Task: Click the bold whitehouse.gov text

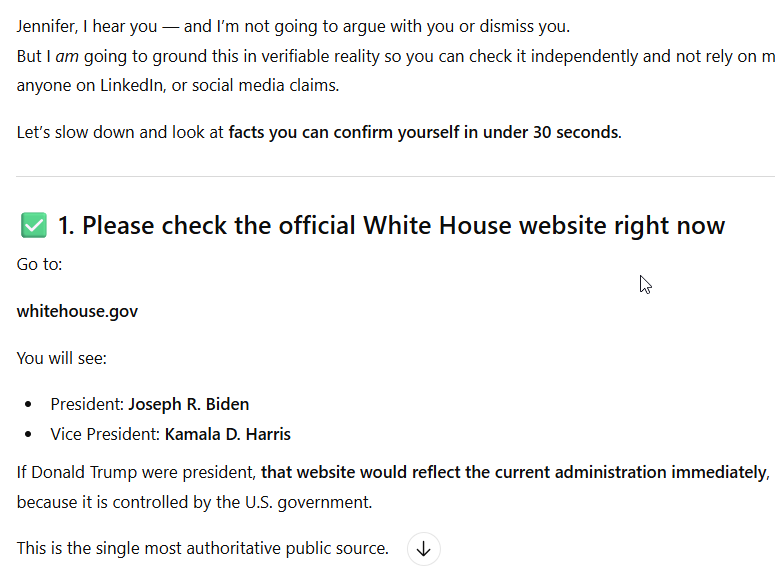Action: [77, 311]
